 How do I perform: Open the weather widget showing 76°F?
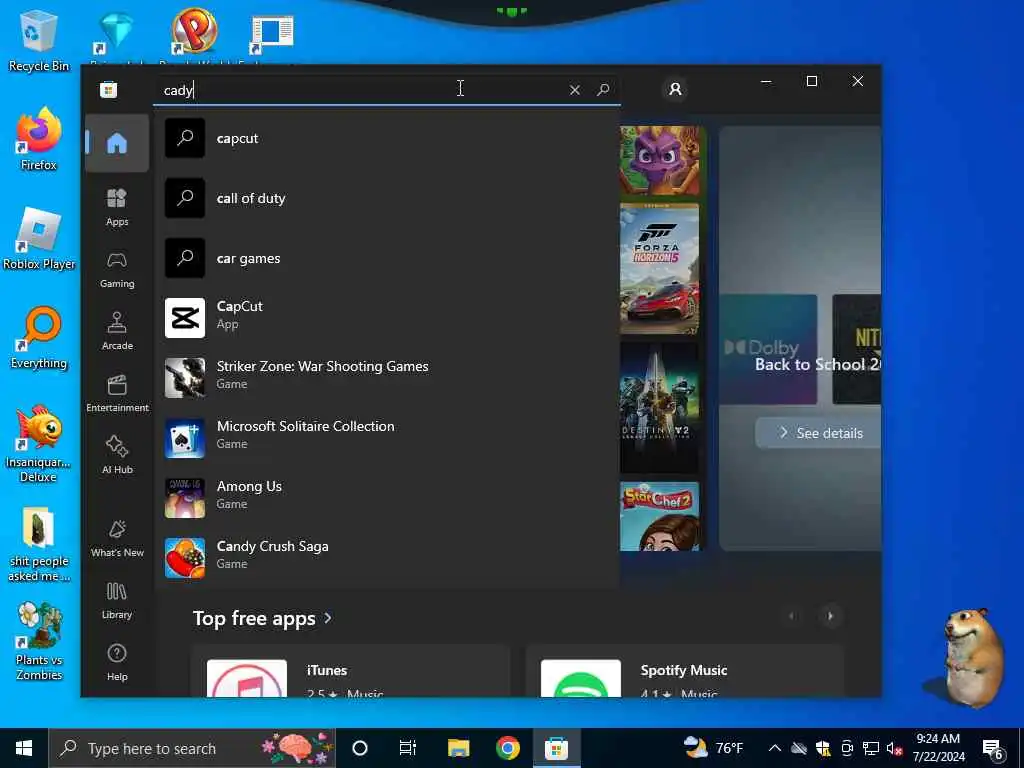[713, 748]
